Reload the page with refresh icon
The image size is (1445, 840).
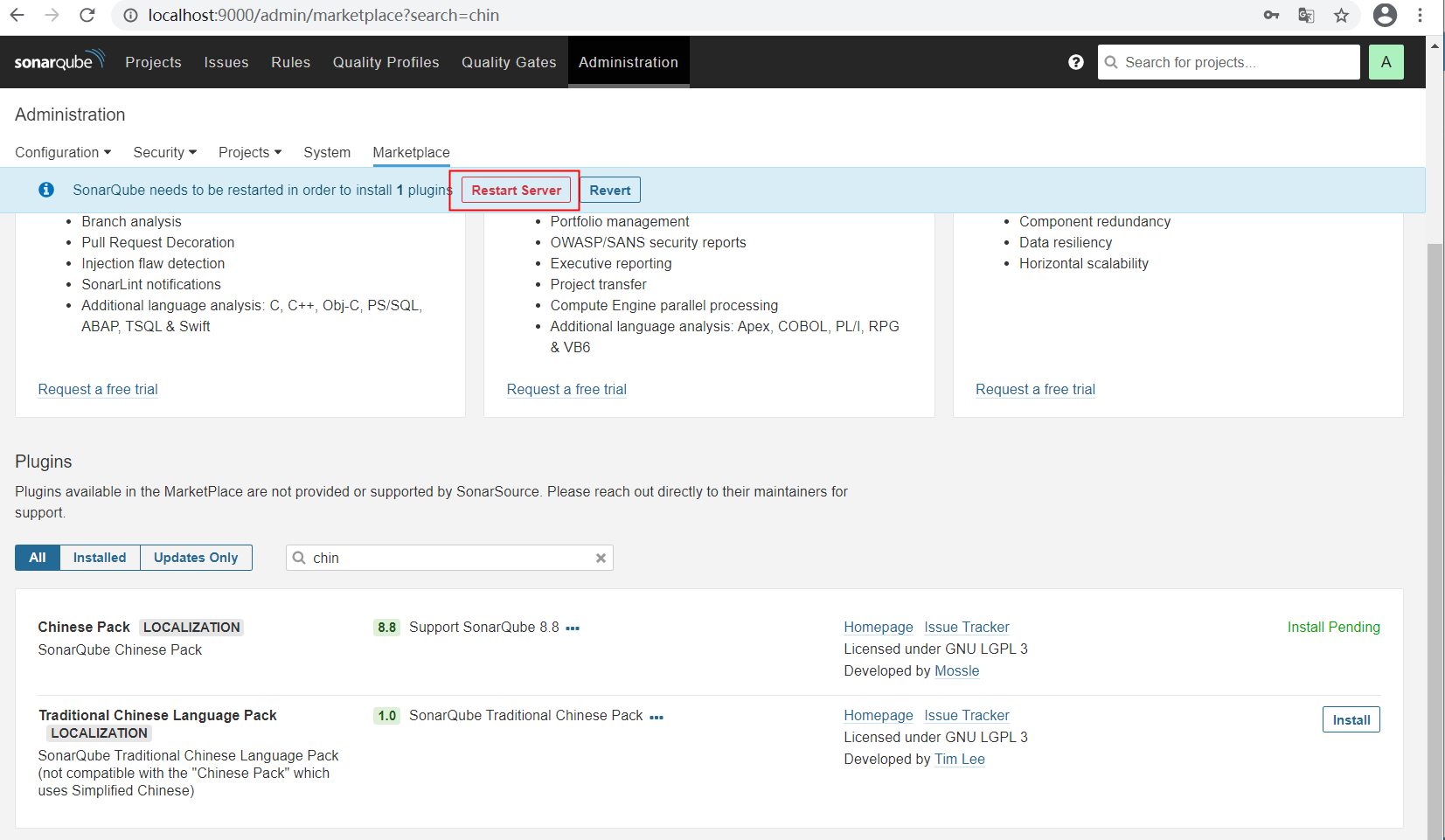coord(87,15)
